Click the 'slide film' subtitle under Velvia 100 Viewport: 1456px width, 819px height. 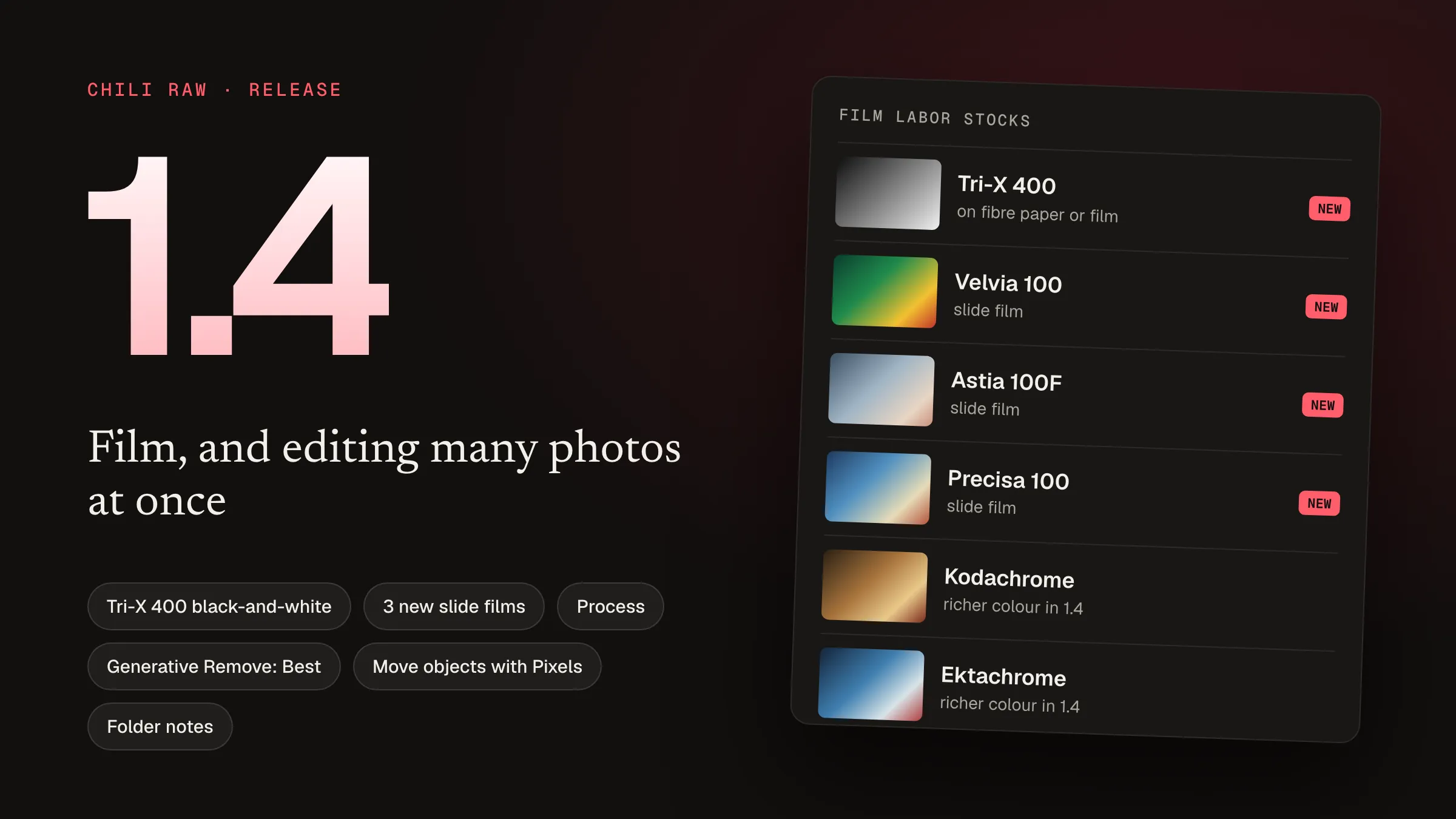point(988,311)
